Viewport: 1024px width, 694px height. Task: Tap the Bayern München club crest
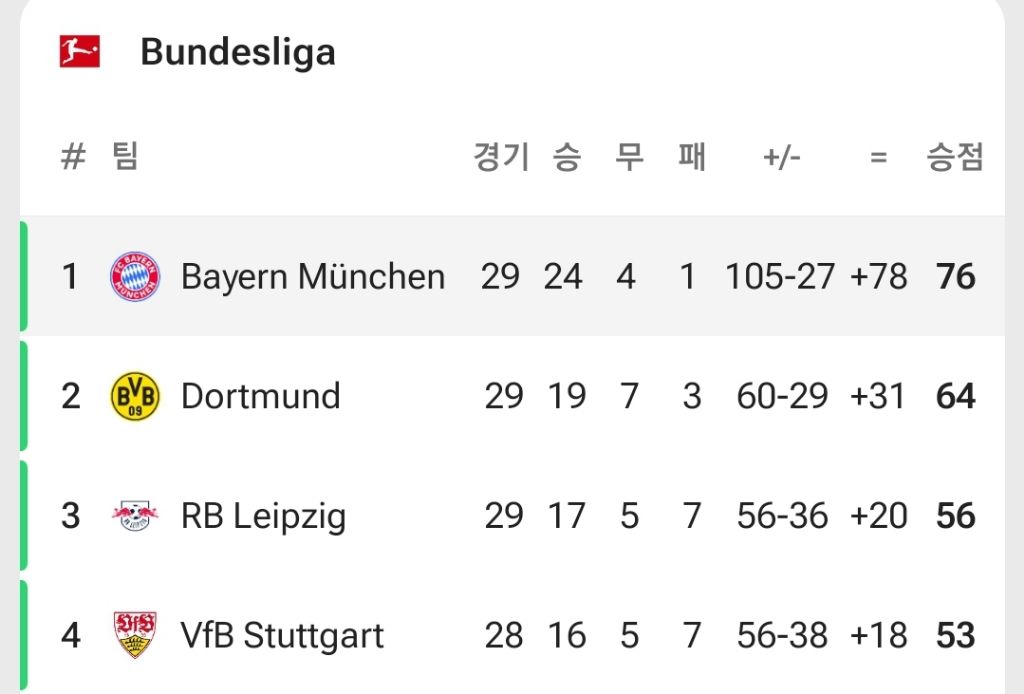134,276
